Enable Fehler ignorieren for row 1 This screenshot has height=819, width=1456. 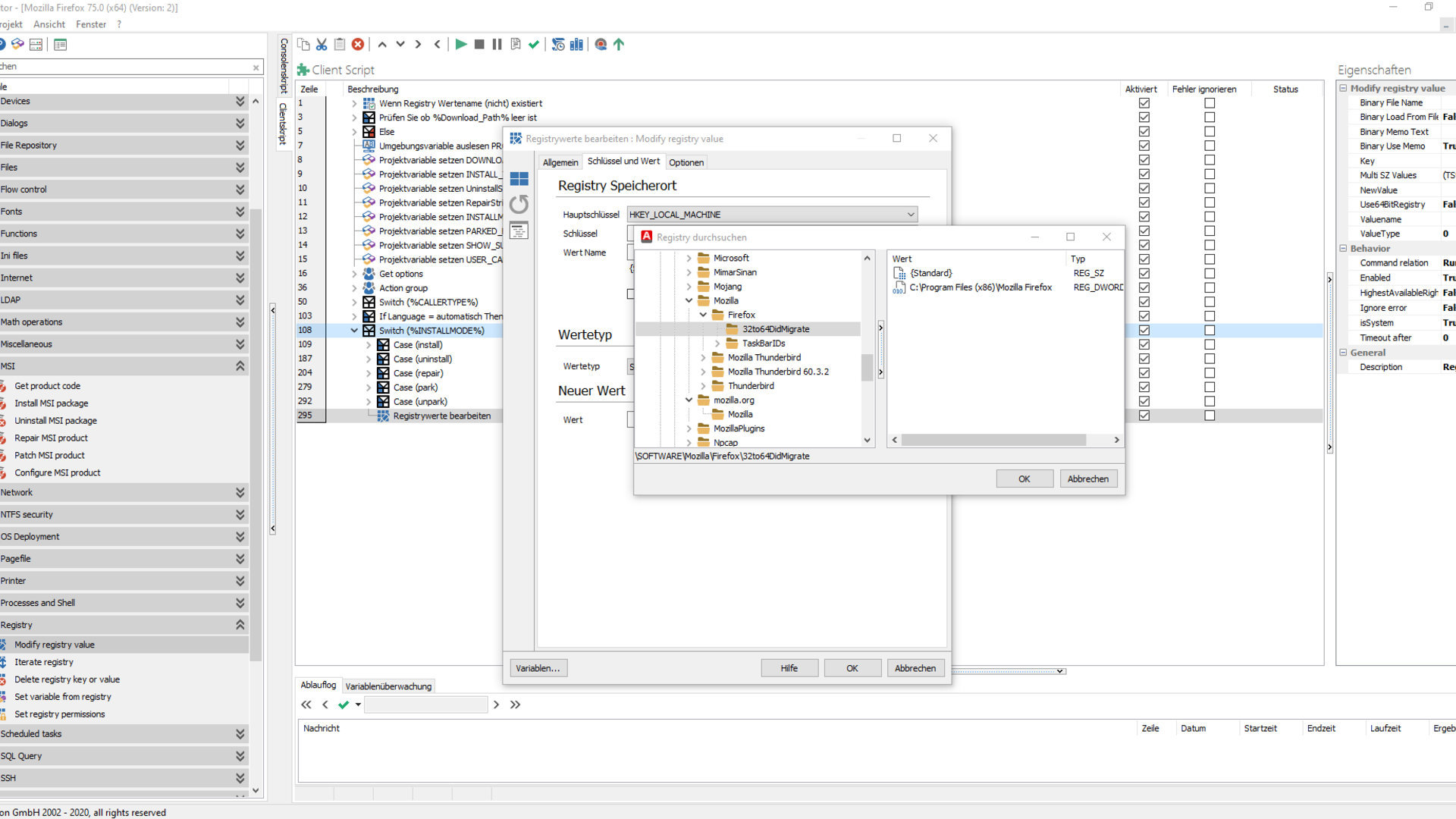click(x=1210, y=103)
